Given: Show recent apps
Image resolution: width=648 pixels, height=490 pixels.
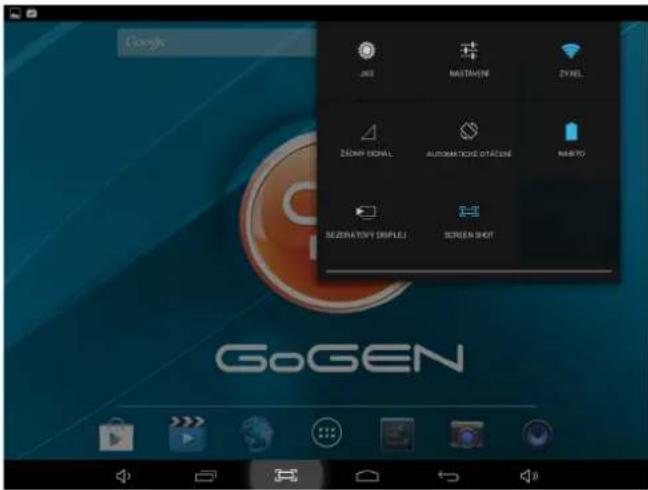Looking at the screenshot, I should pos(205,476).
